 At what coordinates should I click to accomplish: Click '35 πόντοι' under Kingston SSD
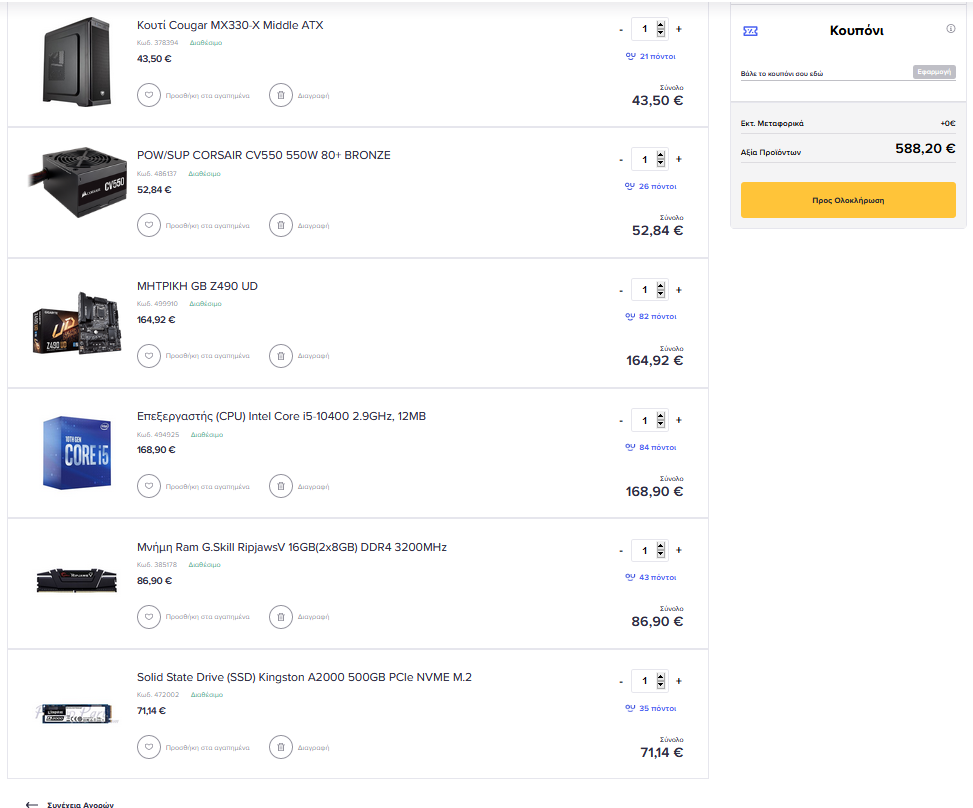click(651, 708)
